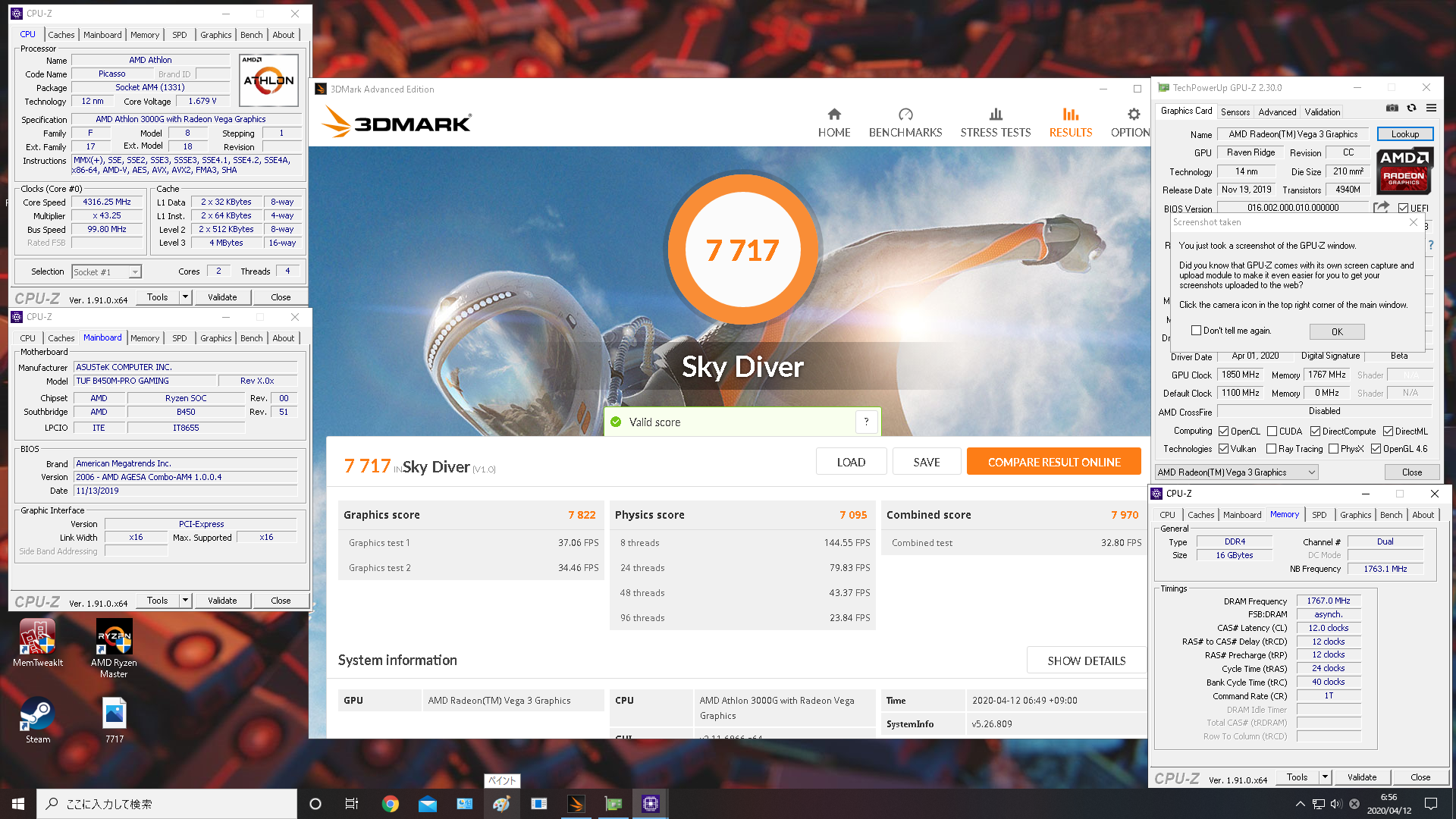
Task: Click AMD Radeon Graphics logo in GPU-Z
Action: pos(1404,170)
